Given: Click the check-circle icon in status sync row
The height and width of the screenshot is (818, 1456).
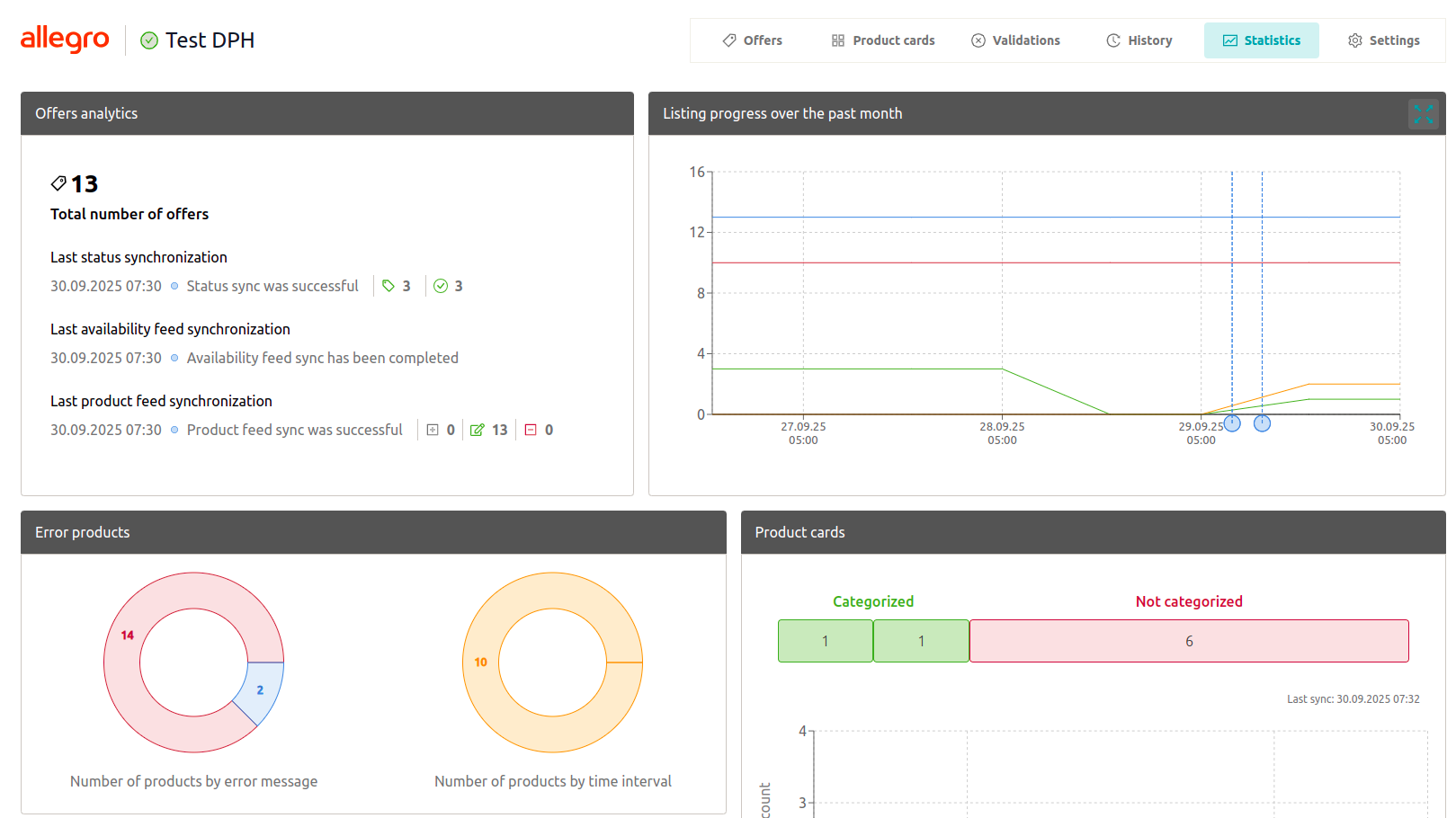Looking at the screenshot, I should 441,286.
